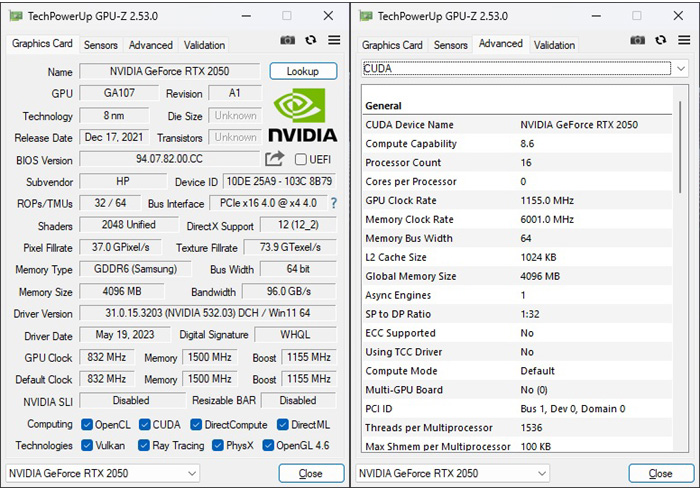Click the Bandwidth field 96.0 GB/s

pyautogui.click(x=289, y=292)
